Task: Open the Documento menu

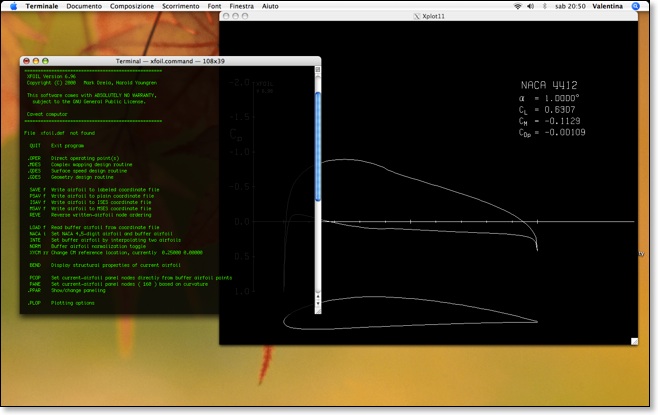Action: (x=84, y=6)
